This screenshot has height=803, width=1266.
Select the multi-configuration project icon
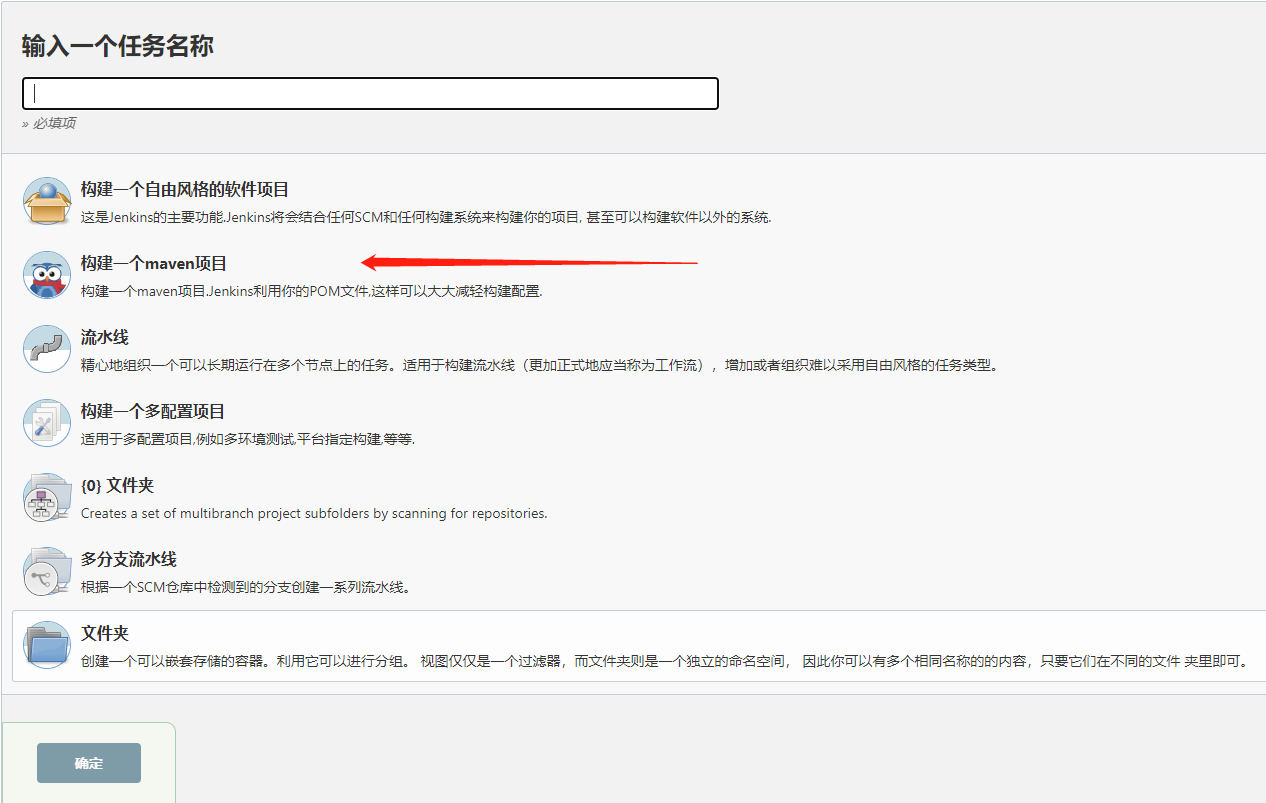pos(47,423)
